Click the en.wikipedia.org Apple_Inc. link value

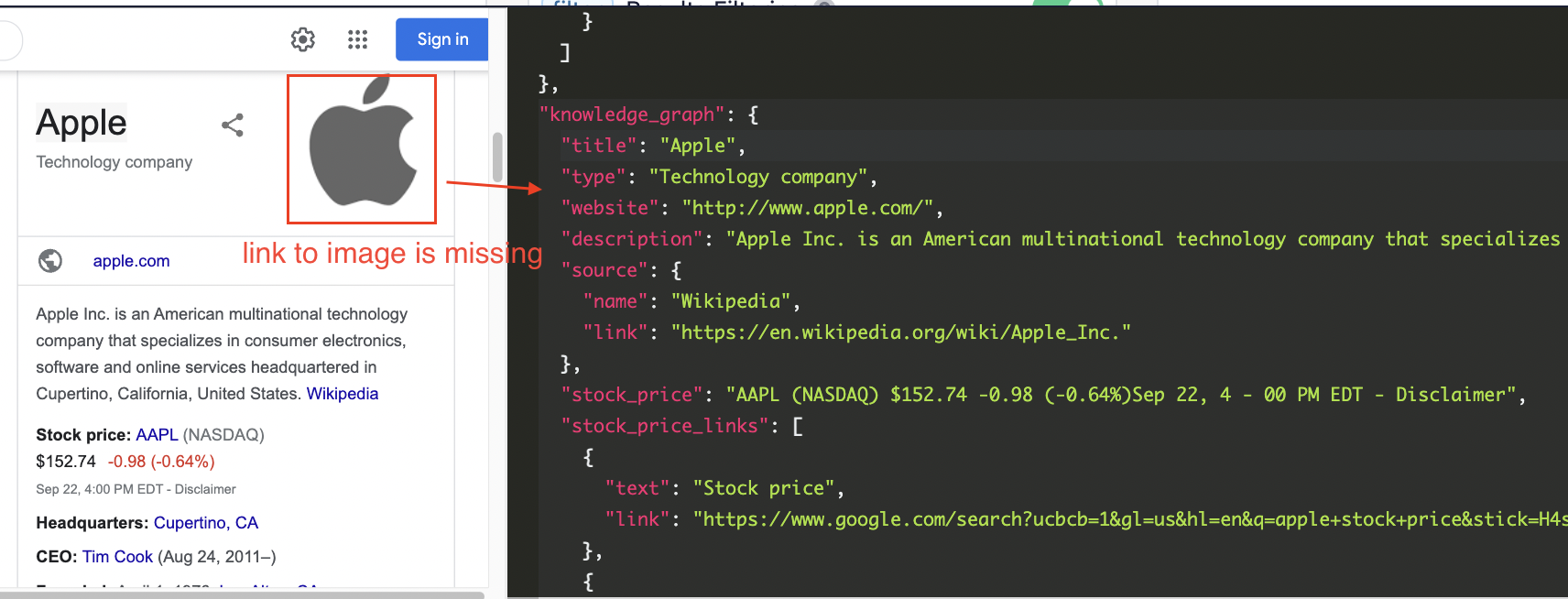click(x=901, y=332)
